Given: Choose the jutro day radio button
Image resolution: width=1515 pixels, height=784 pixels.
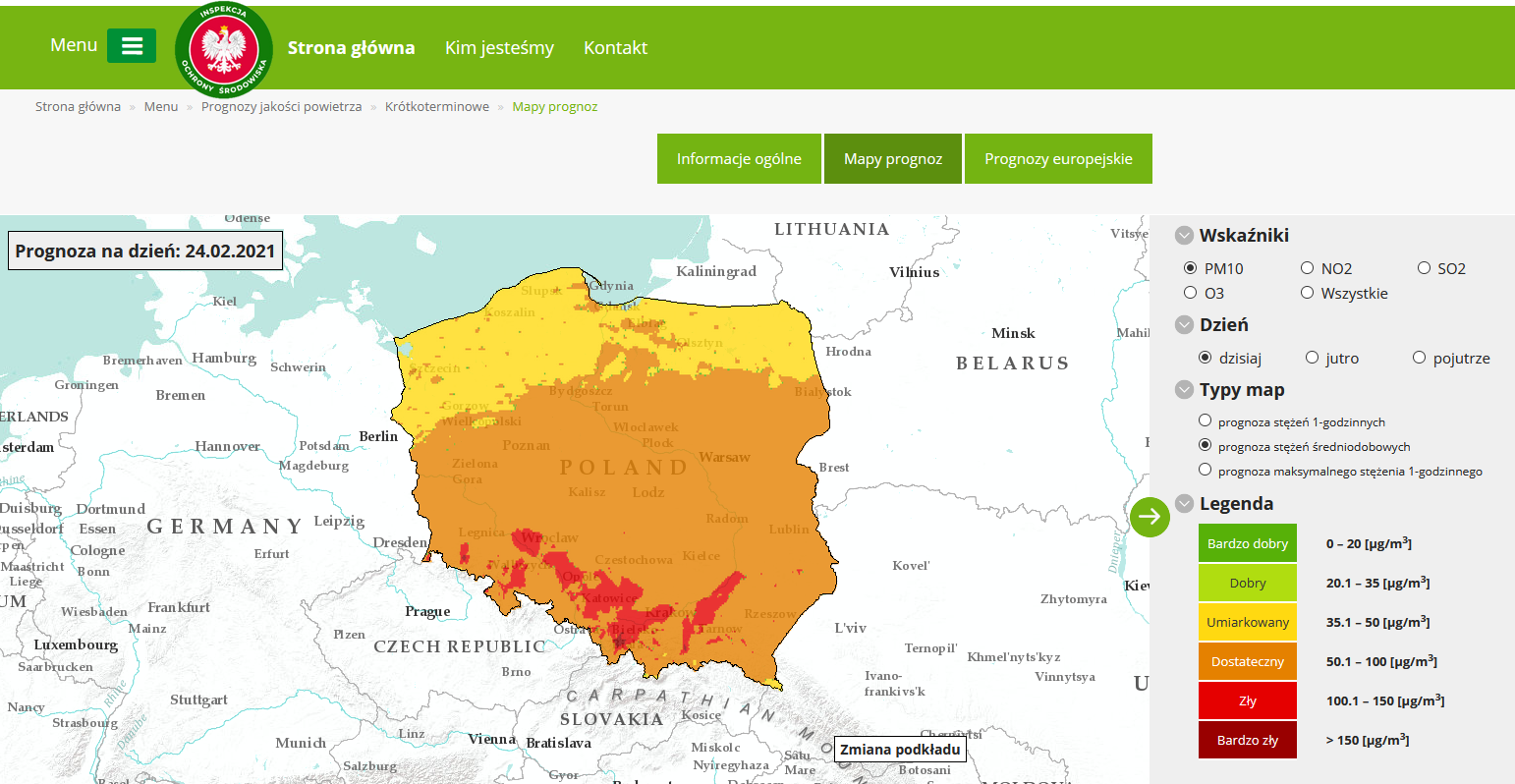Looking at the screenshot, I should (1312, 358).
